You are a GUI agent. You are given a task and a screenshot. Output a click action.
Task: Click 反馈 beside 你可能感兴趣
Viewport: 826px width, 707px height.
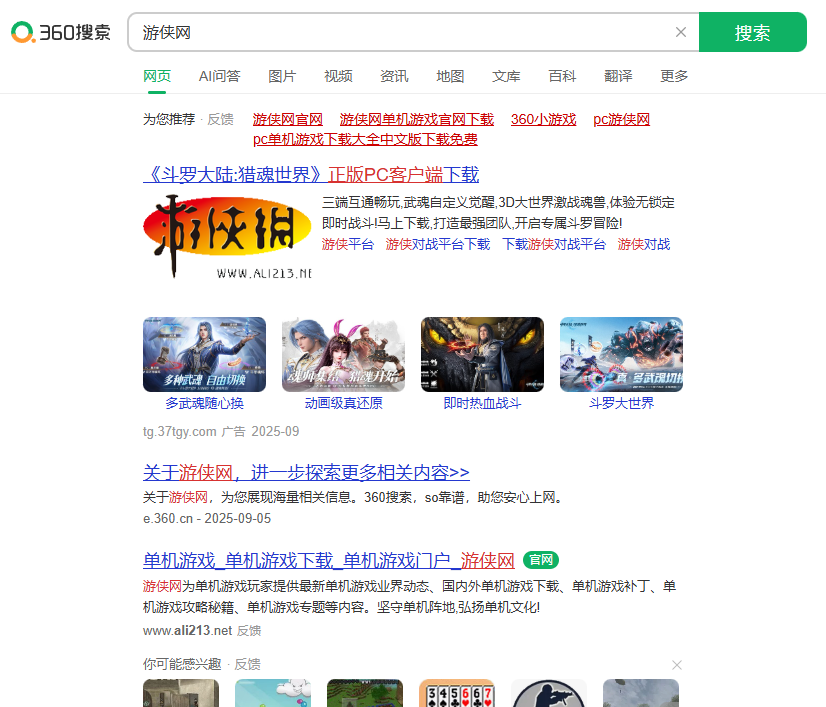click(x=247, y=664)
